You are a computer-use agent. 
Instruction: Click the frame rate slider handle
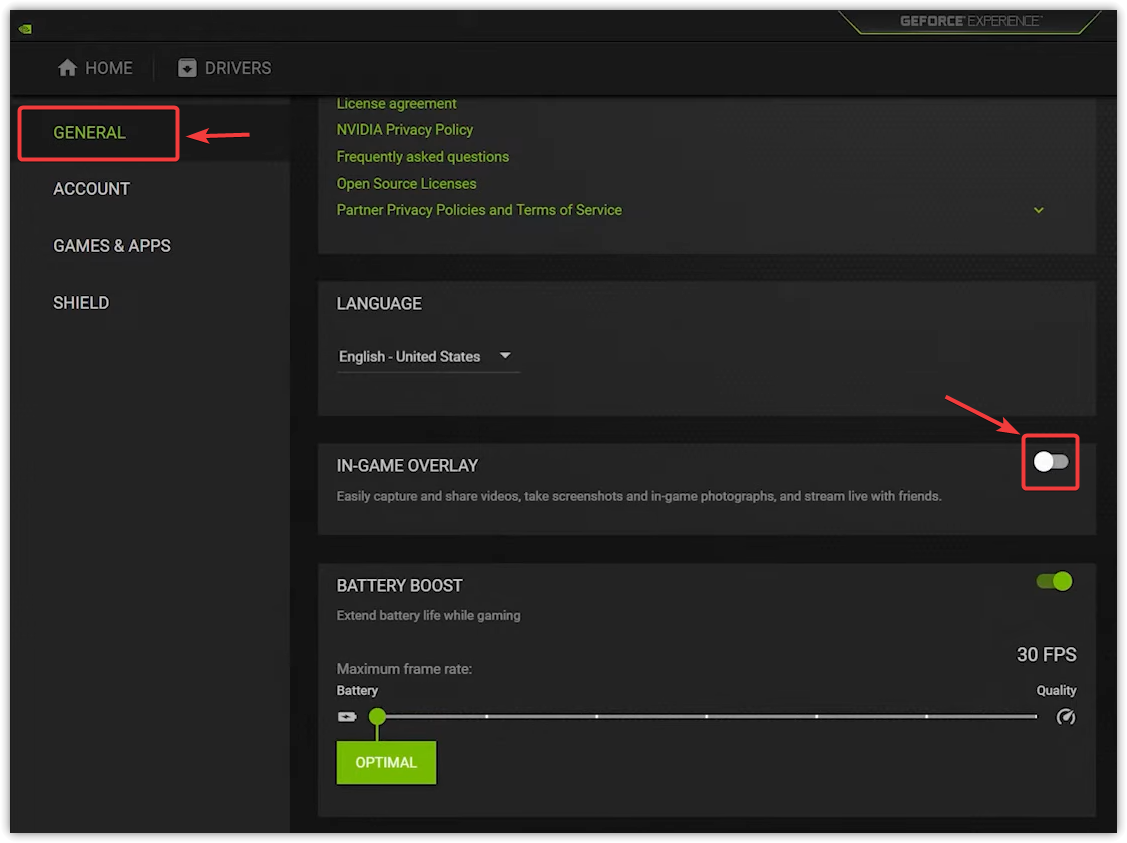[377, 716]
